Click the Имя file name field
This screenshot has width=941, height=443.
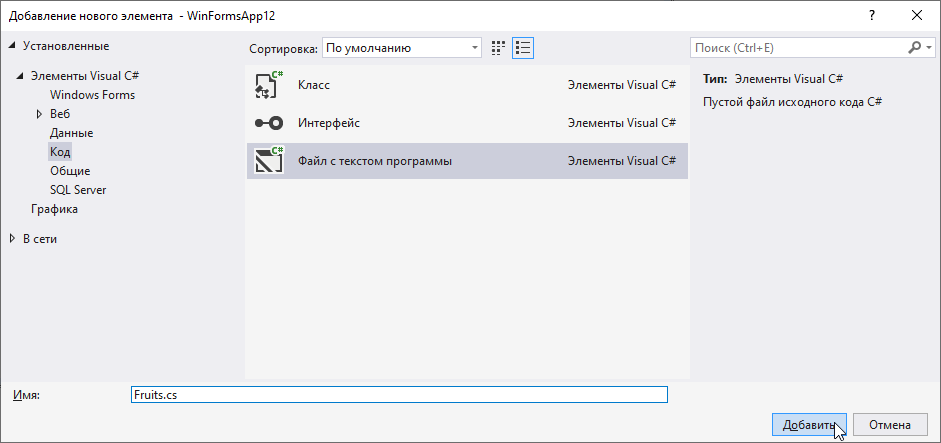398,395
